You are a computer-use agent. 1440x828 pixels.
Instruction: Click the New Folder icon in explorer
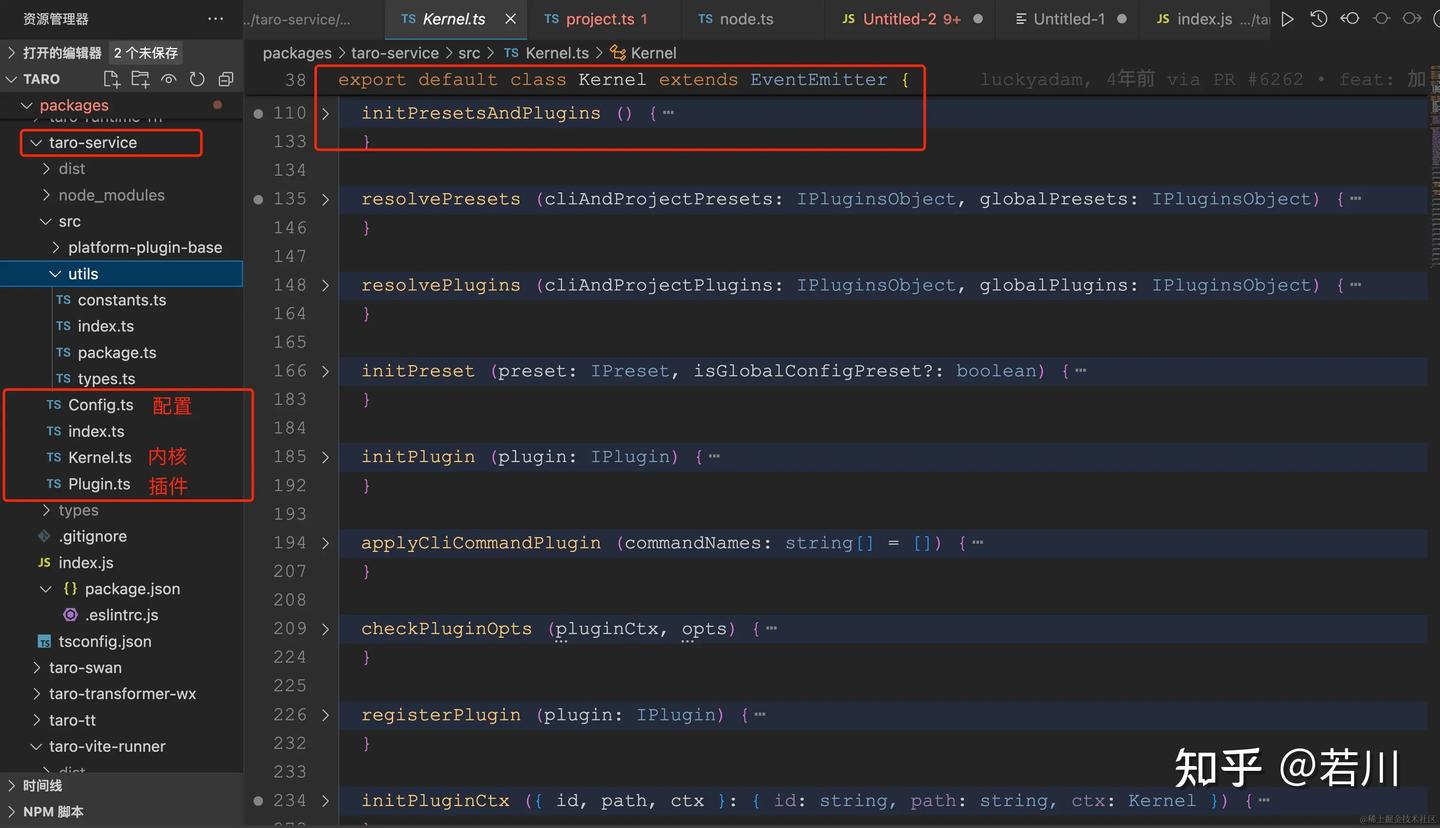140,79
